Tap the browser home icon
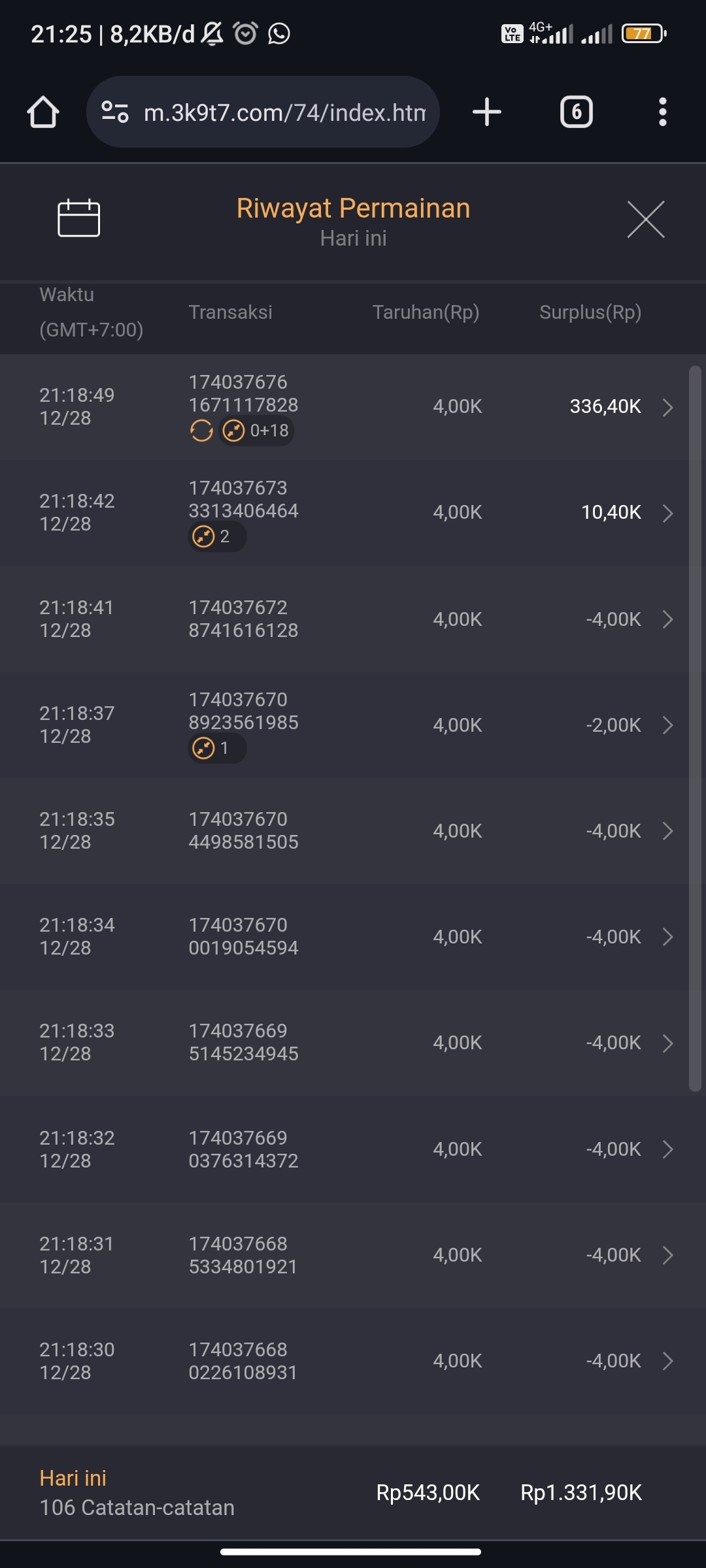This screenshot has width=706, height=1568. click(43, 112)
